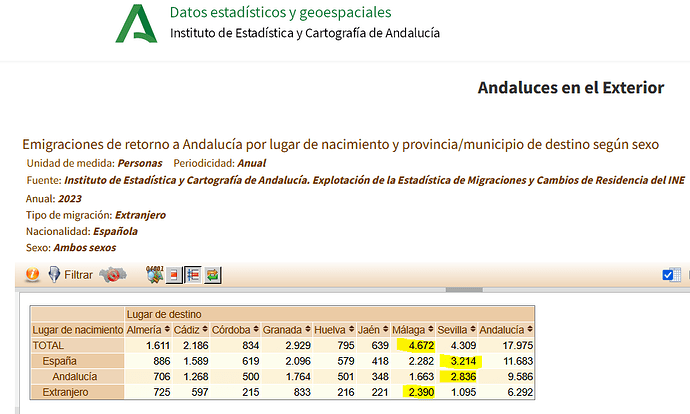Open Datos estadísticos y geoespaciales link

(280, 13)
